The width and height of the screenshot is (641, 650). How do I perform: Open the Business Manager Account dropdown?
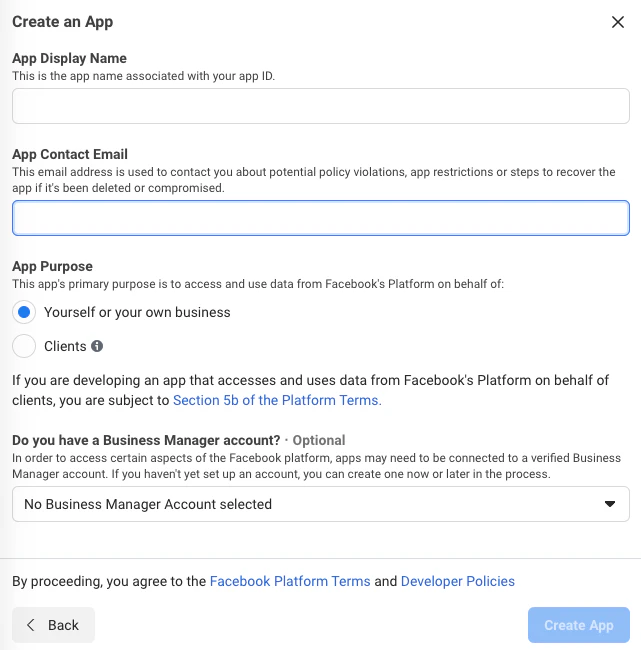click(x=320, y=504)
